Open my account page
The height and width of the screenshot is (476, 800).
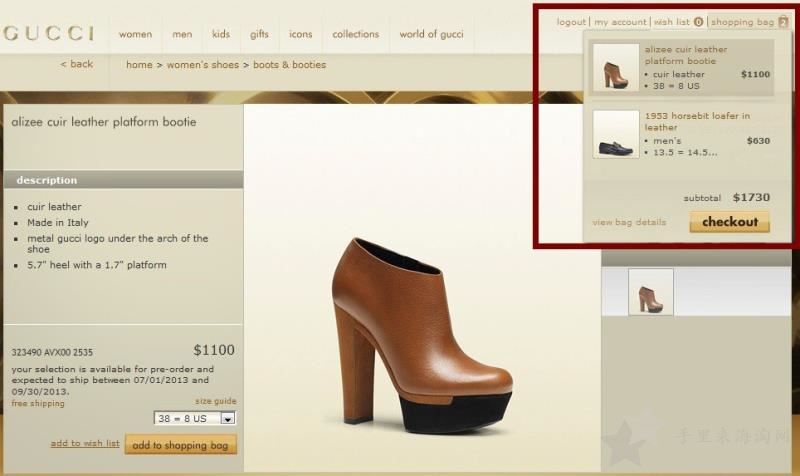coord(620,22)
